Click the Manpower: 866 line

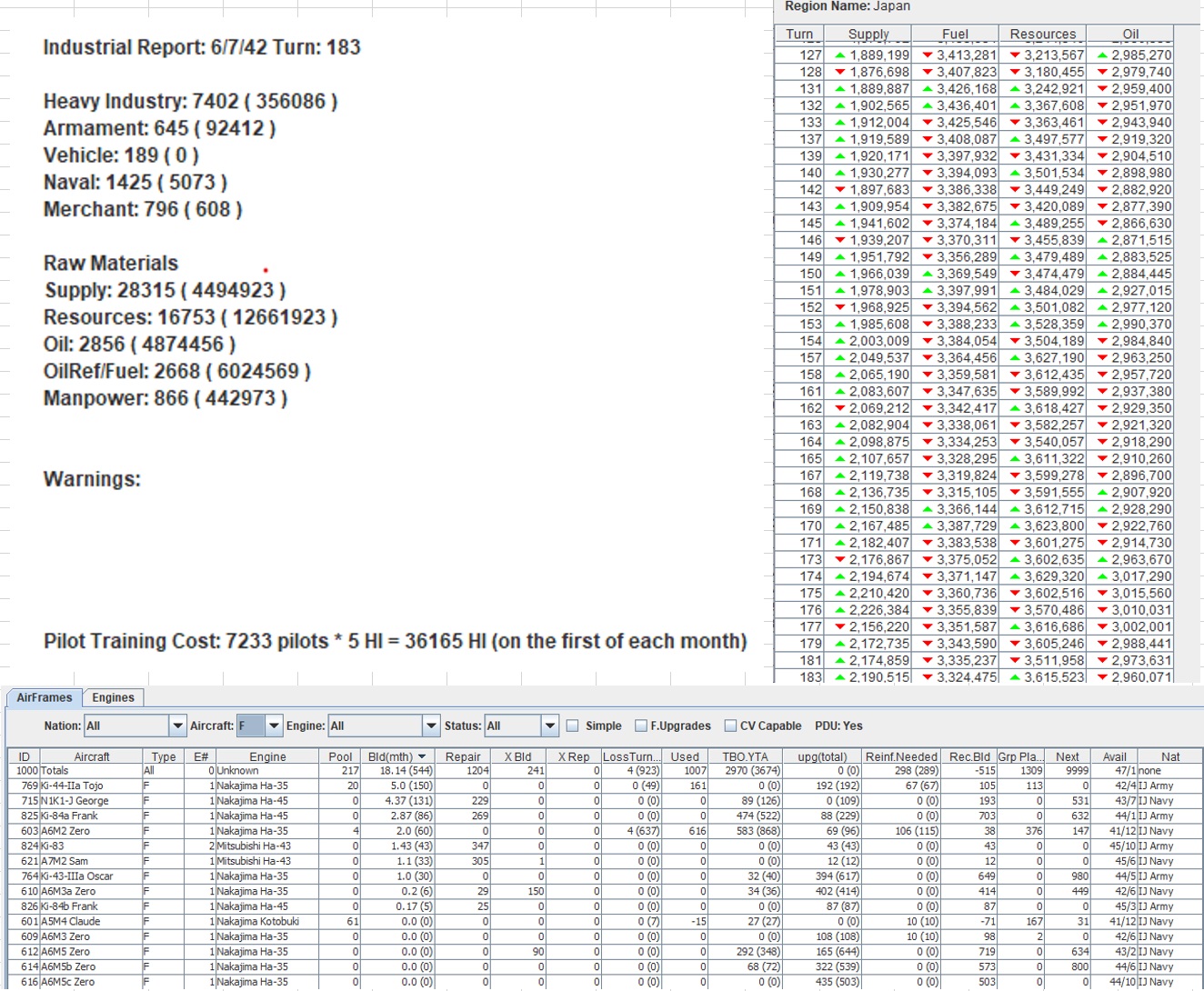[x=166, y=398]
